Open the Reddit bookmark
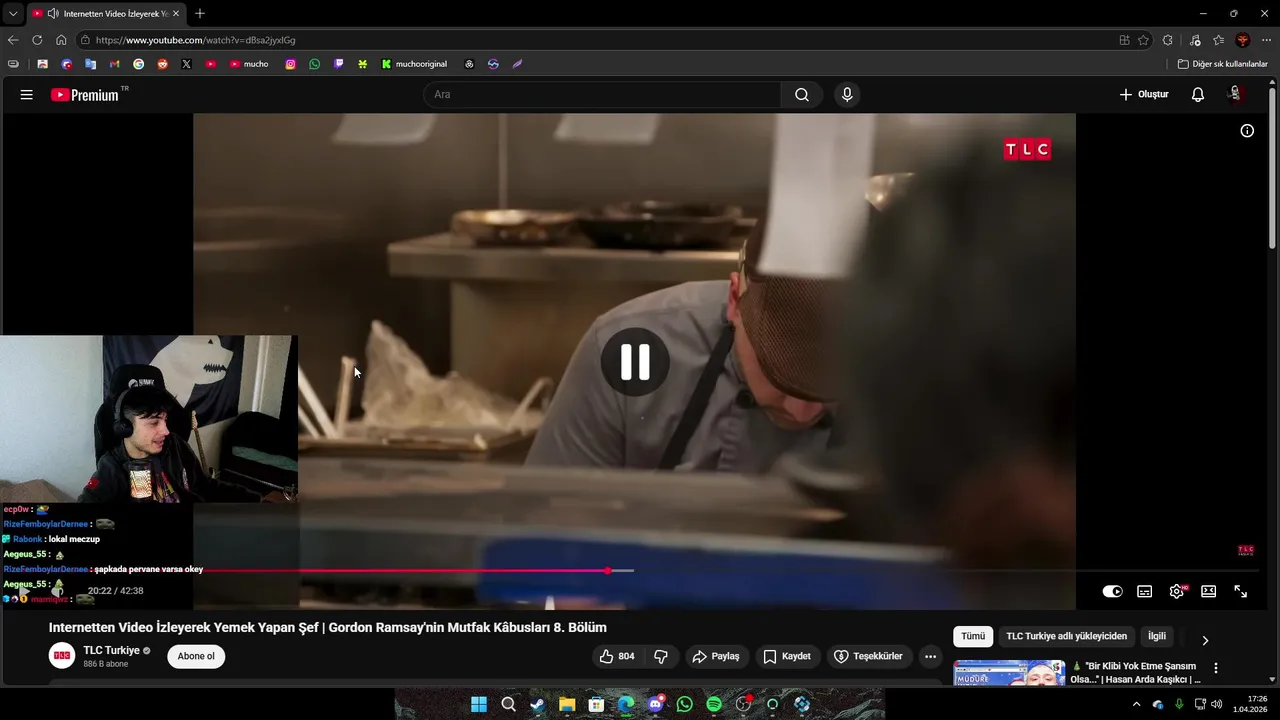Viewport: 1280px width, 720px height. 162,64
